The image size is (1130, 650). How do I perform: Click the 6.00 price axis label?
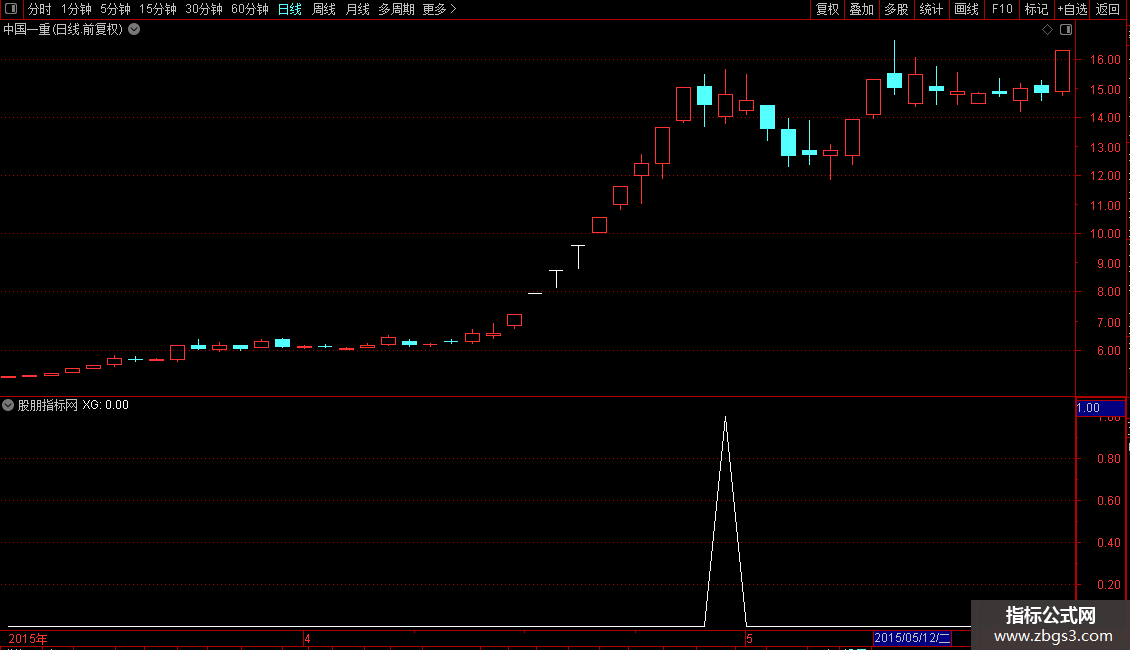click(1108, 350)
